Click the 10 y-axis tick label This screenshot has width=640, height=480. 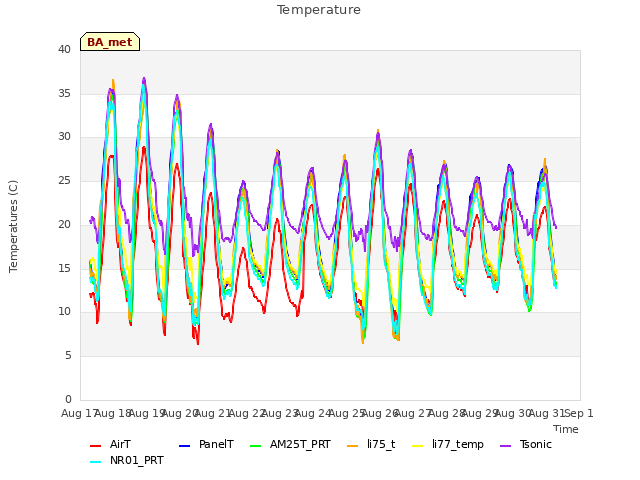pyautogui.click(x=64, y=312)
